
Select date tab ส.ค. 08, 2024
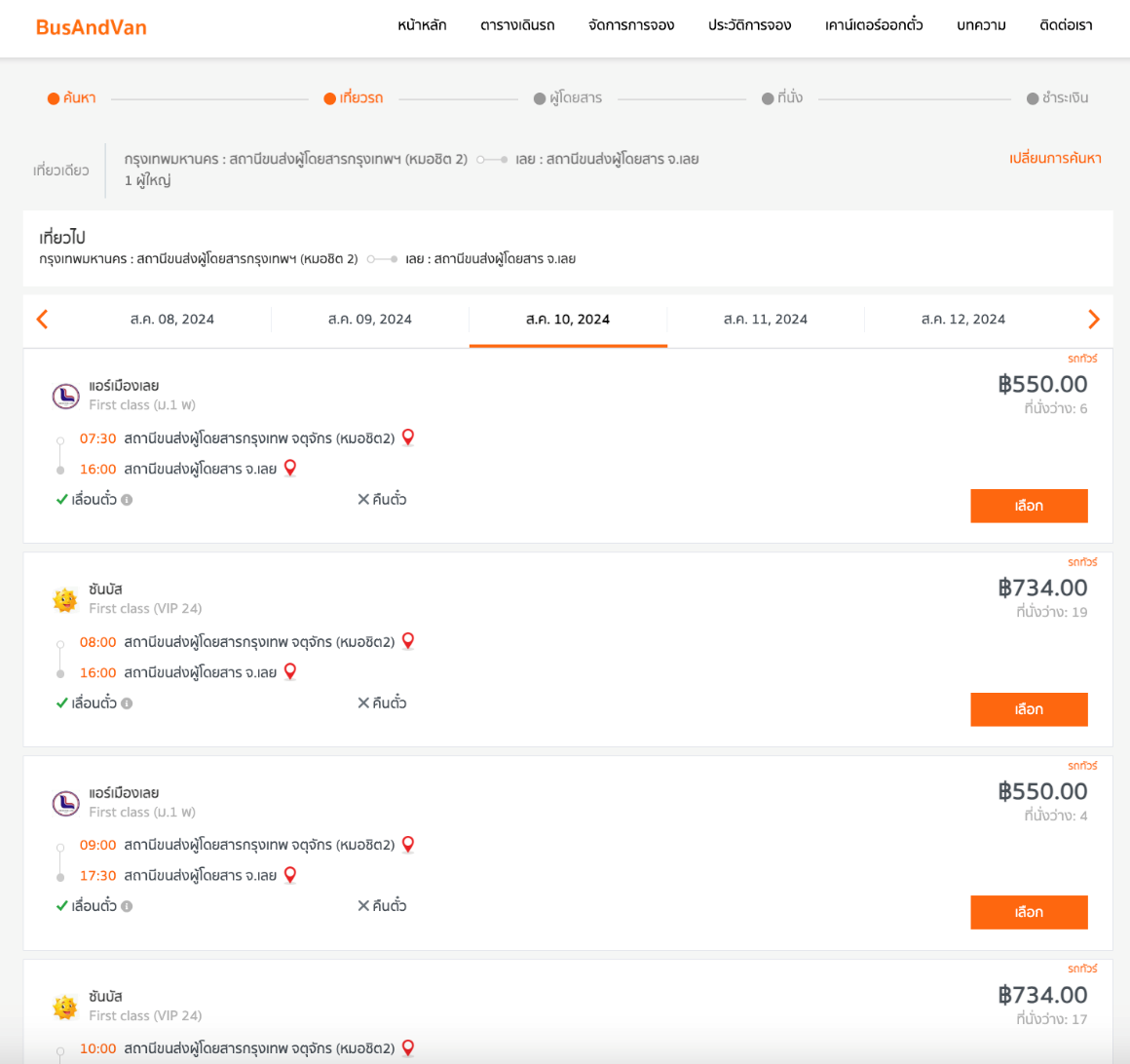click(172, 320)
